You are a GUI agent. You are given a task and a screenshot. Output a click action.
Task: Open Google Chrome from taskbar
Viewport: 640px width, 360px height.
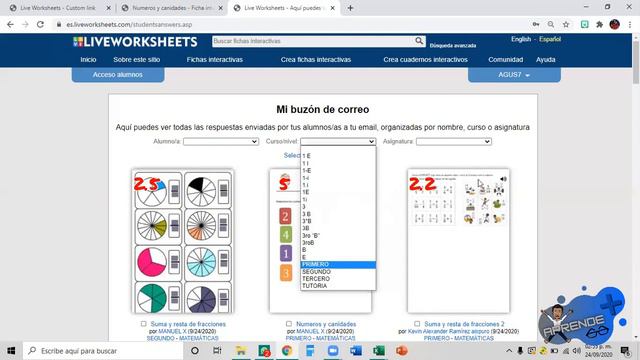point(287,351)
